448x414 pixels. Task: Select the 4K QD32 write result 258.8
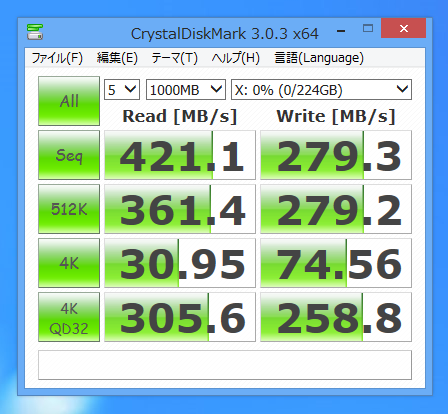point(336,317)
